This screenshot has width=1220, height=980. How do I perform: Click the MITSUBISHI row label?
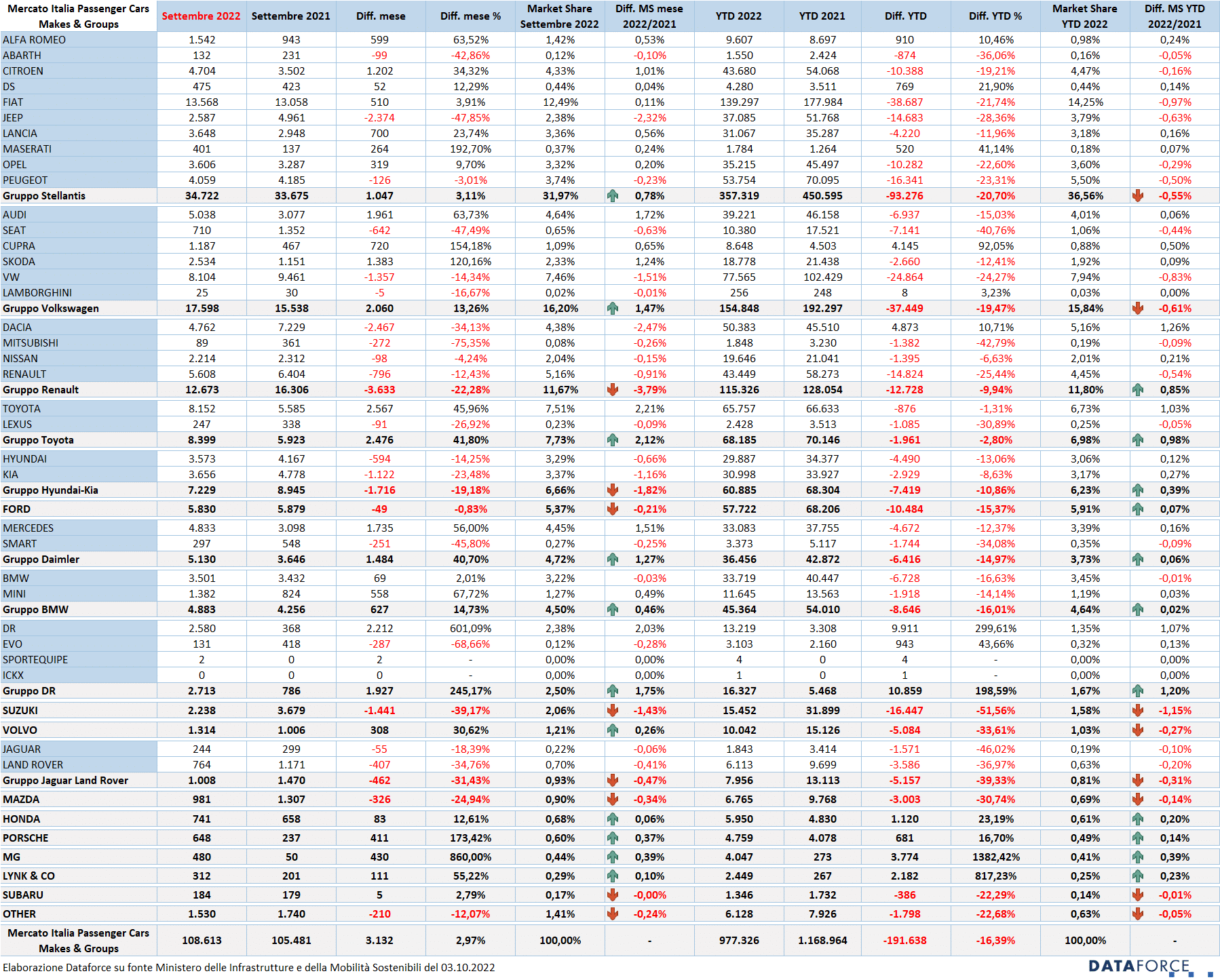tap(31, 343)
